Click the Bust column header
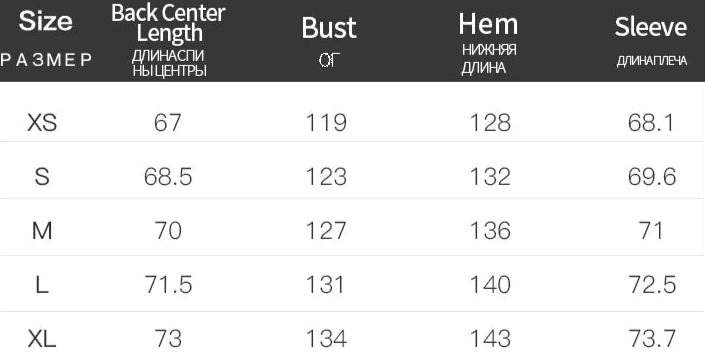The image size is (705, 363). 329,27
